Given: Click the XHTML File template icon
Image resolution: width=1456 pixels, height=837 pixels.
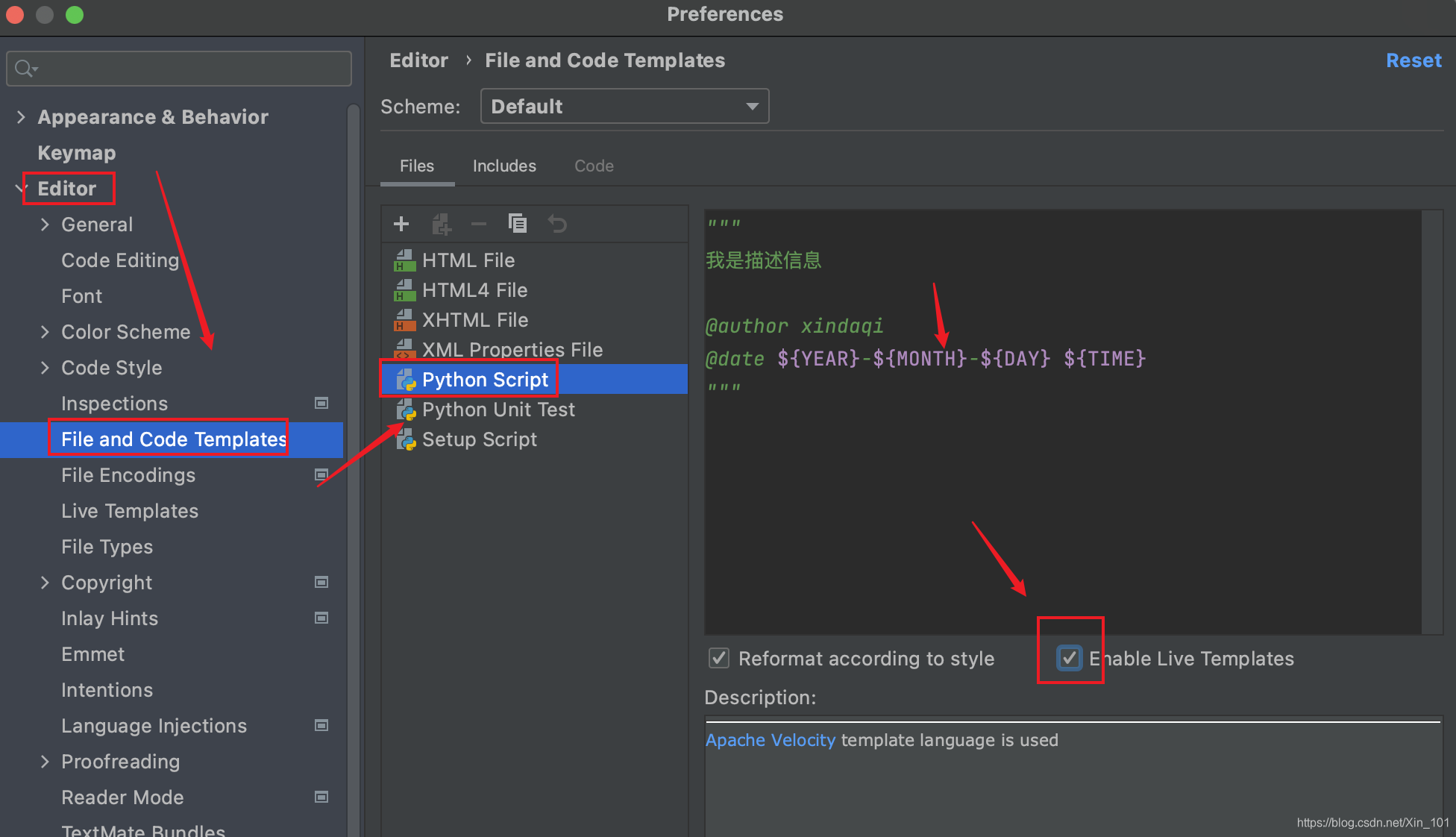Looking at the screenshot, I should (405, 320).
